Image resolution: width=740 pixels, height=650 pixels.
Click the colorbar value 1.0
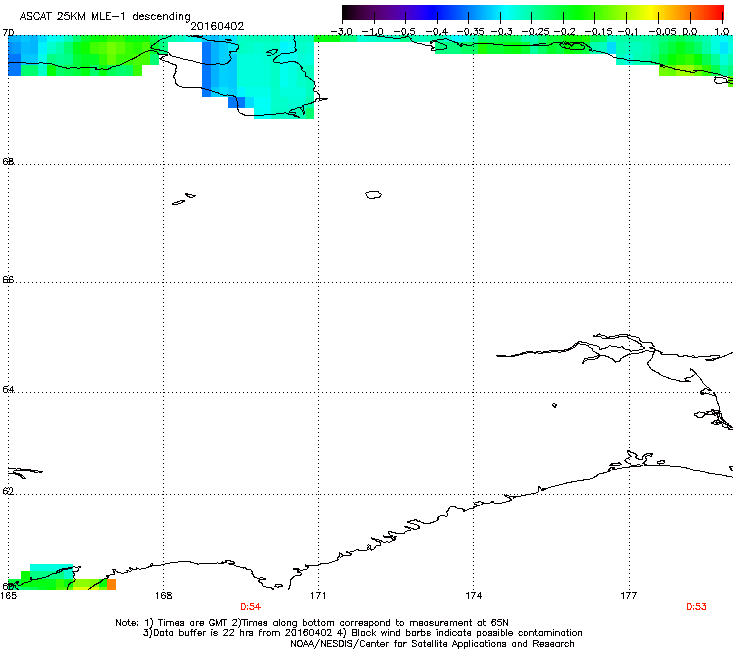click(722, 32)
